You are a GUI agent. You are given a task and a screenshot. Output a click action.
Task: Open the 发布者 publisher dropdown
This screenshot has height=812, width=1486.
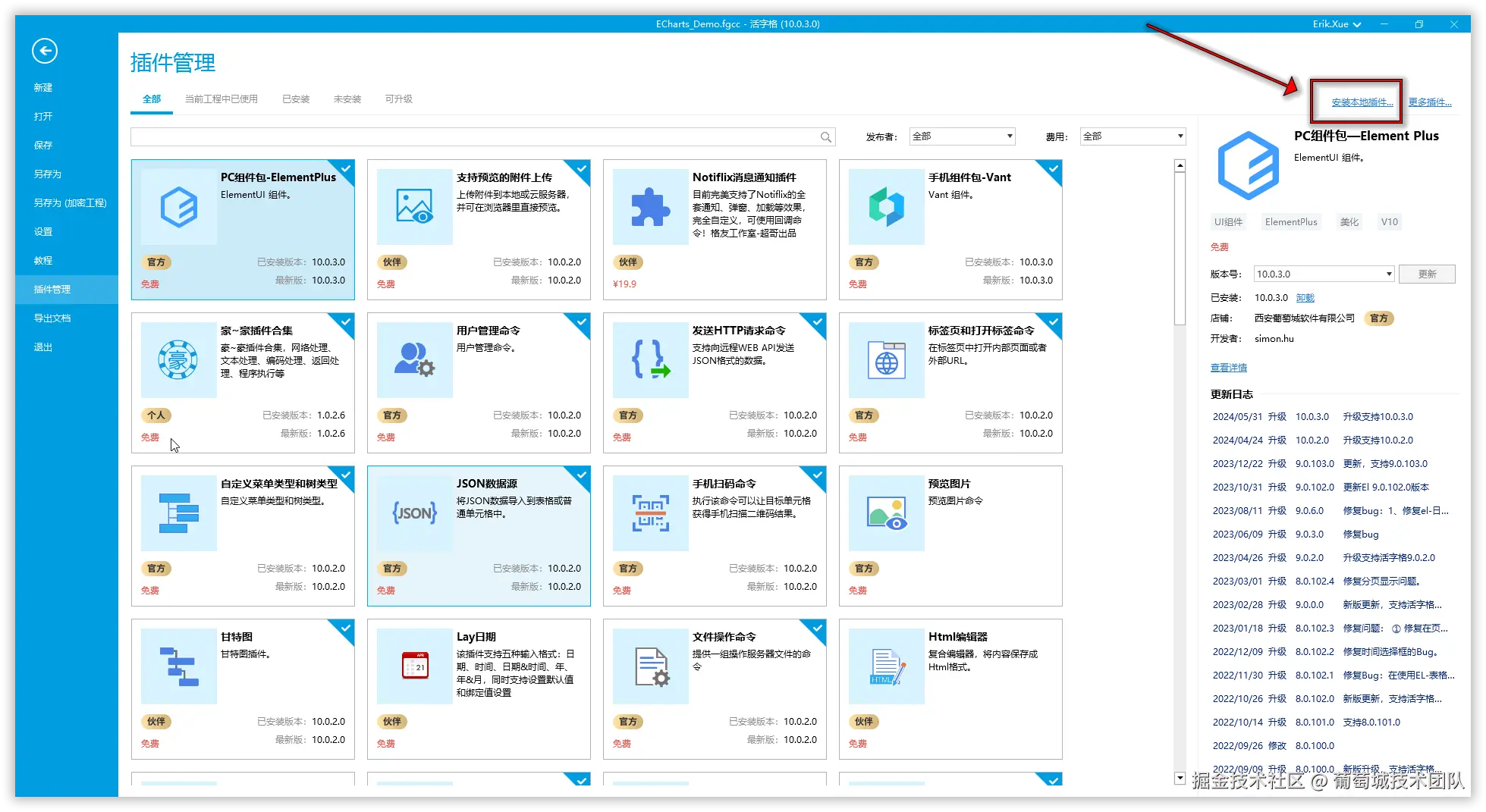pos(962,136)
